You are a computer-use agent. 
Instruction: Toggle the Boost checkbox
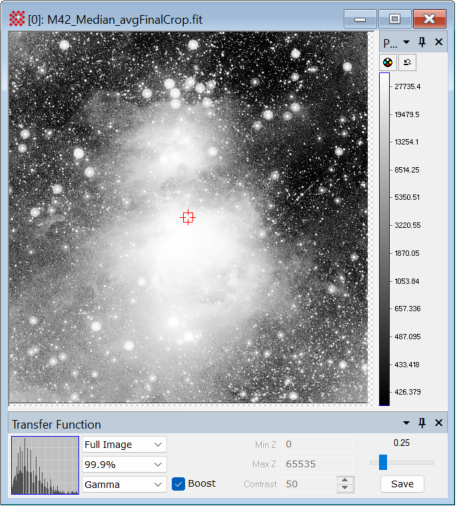point(178,484)
